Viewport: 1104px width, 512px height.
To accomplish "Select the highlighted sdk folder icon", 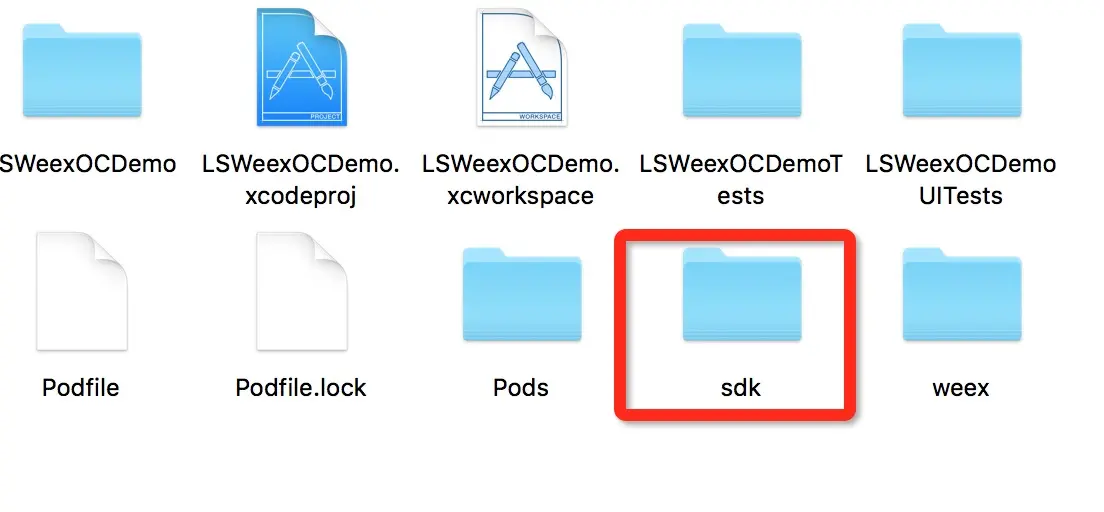I will [x=741, y=294].
